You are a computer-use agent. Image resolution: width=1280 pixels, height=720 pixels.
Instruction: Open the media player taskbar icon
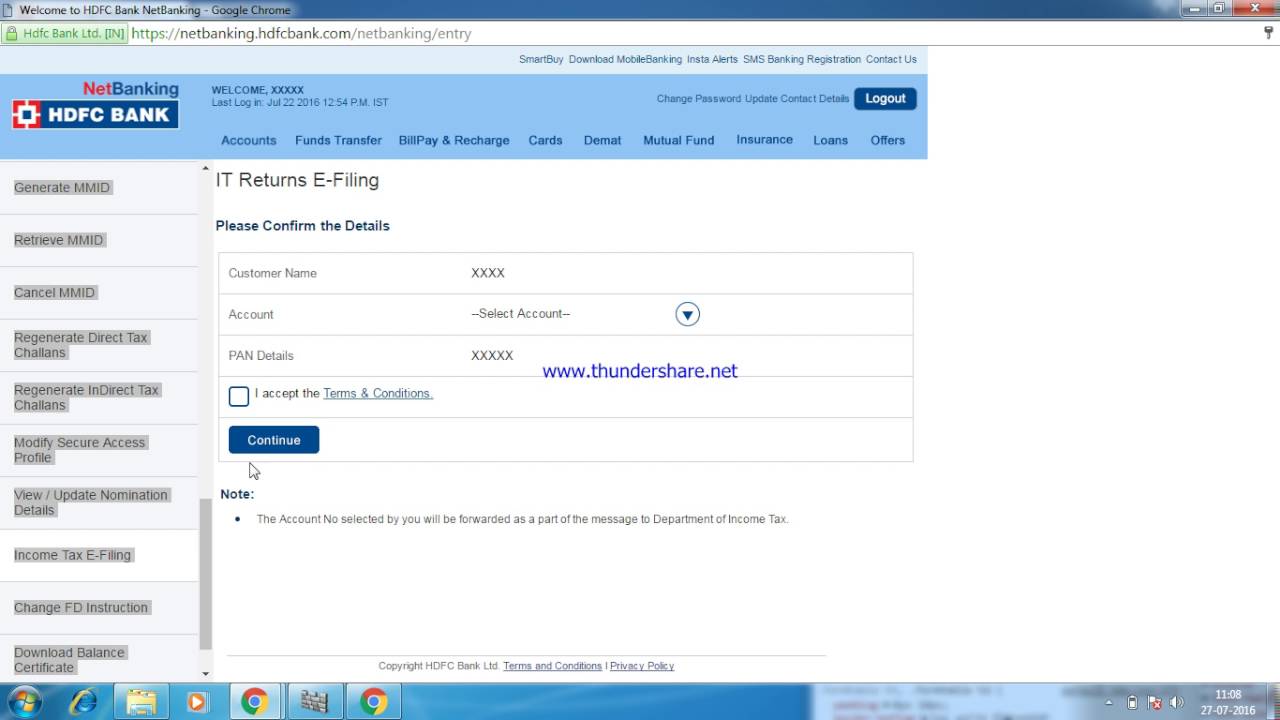point(197,702)
